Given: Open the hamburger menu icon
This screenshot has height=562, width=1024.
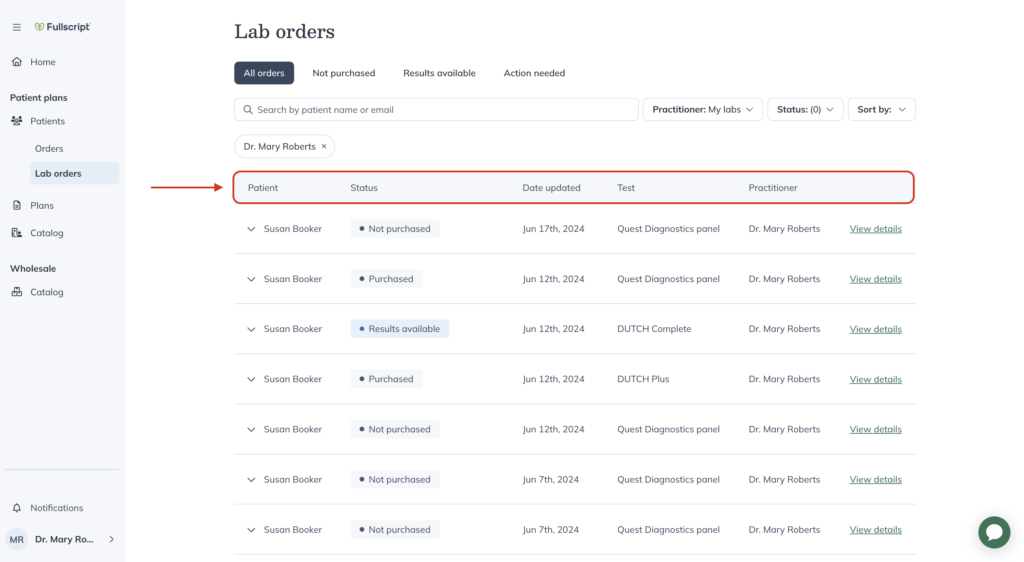Looking at the screenshot, I should (x=16, y=27).
